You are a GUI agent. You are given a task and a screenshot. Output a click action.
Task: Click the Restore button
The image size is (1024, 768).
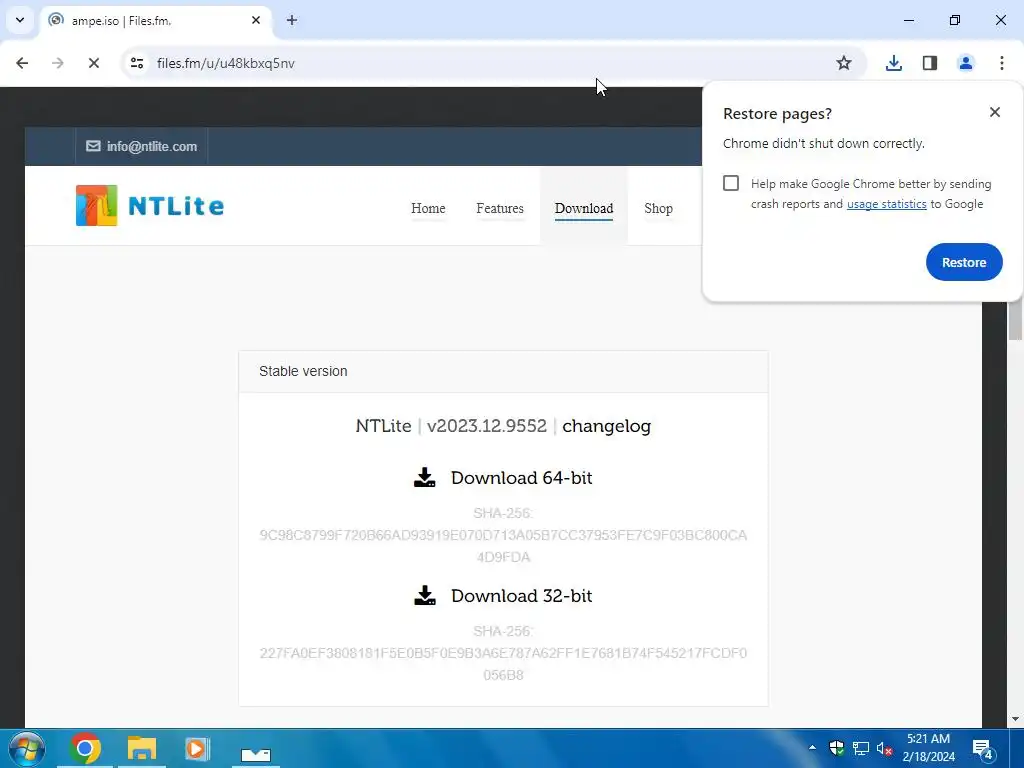click(964, 262)
